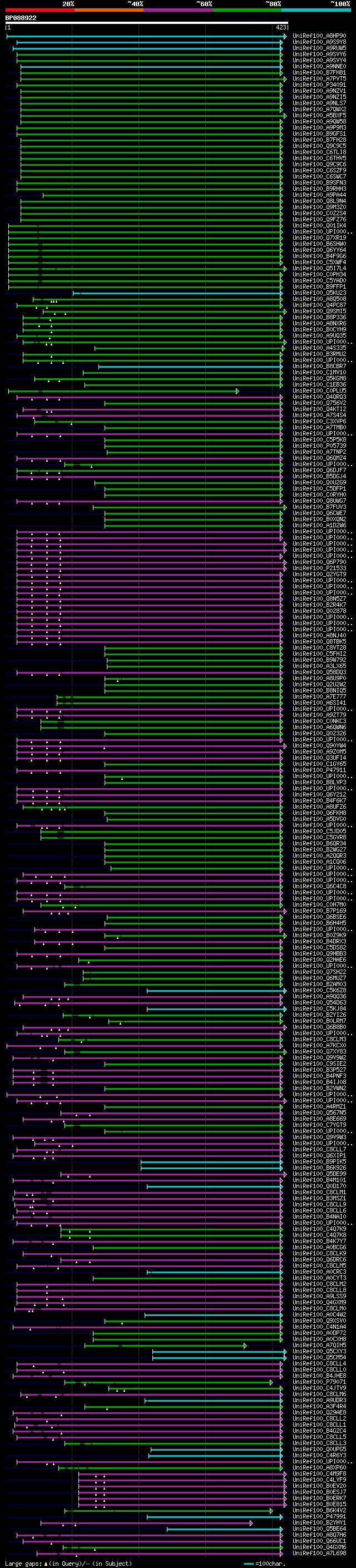356x1568 pixels.
Task: Select the BP088922 query label
Action: 21,18
